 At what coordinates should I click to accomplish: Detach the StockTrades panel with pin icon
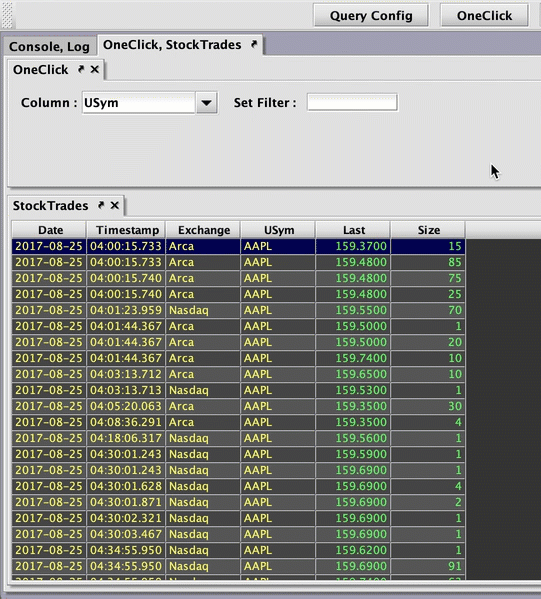tap(101, 206)
